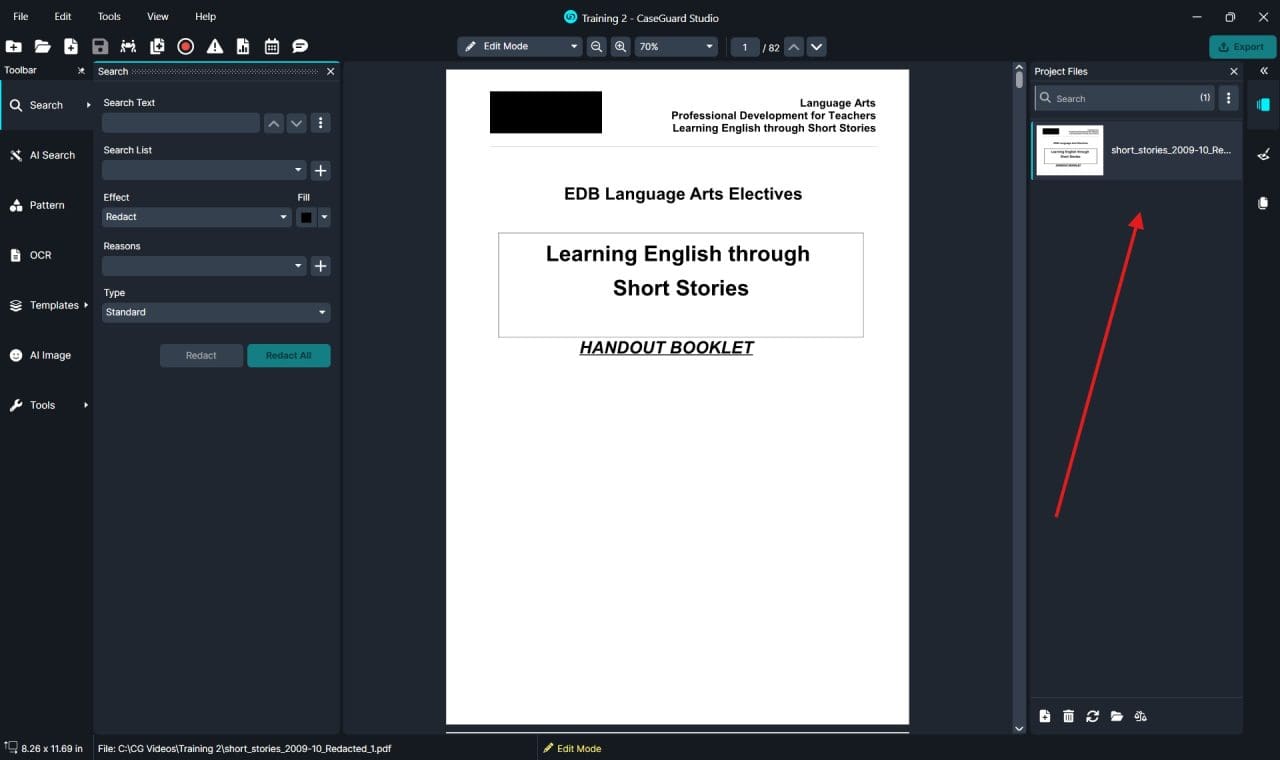Click the refresh icon in Project Files
Screen dimensions: 1280x760
pos(1092,716)
